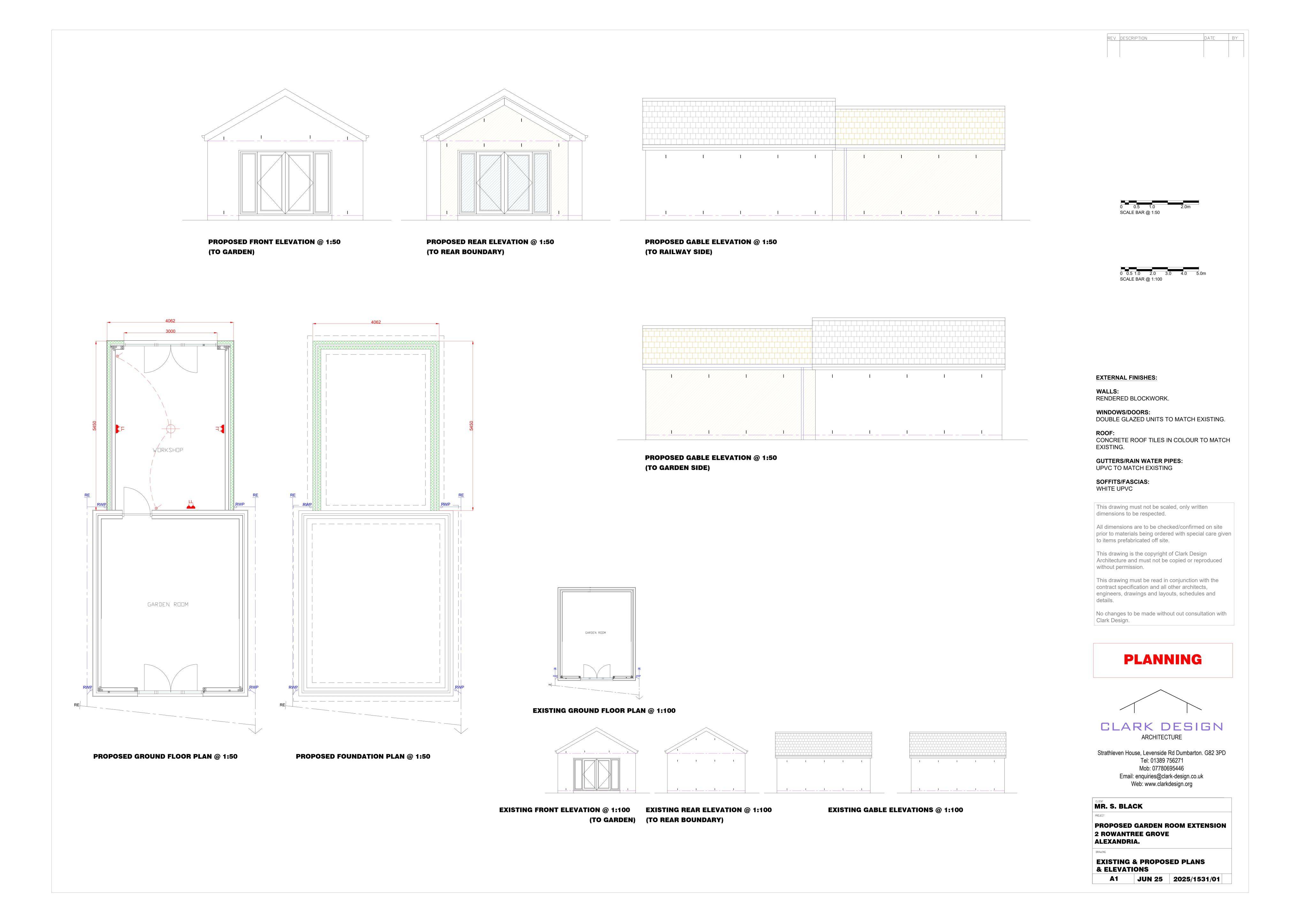Click 'EXTERNAL FINISHES:' heading
Viewport: 1308px width, 924px height.
tap(1126, 378)
